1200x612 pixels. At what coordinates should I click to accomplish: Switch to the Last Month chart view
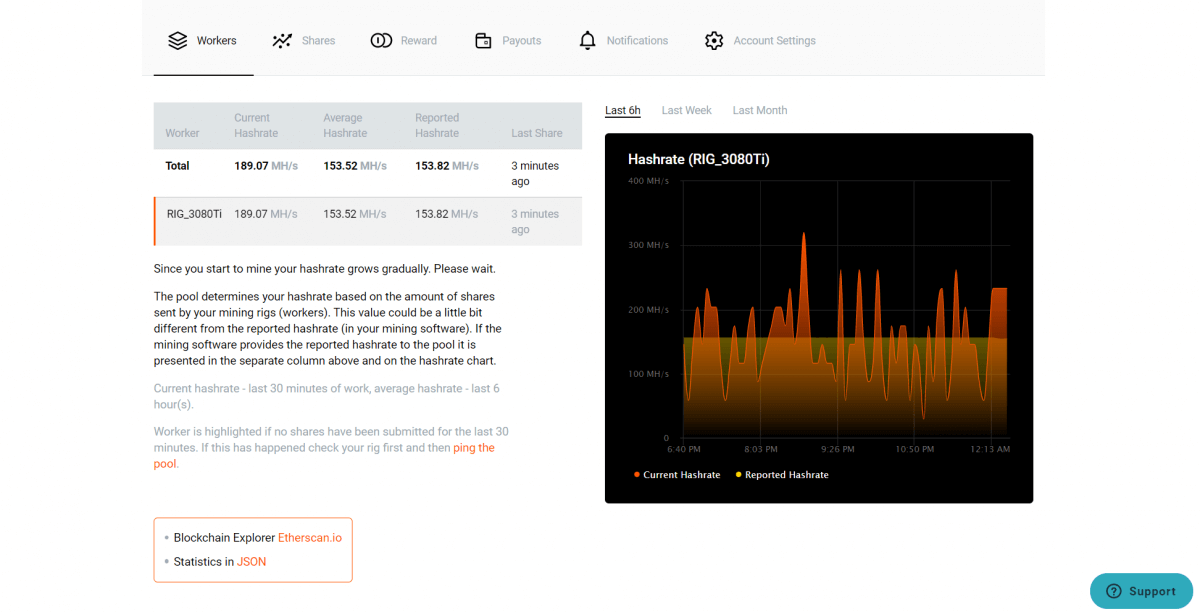(759, 110)
